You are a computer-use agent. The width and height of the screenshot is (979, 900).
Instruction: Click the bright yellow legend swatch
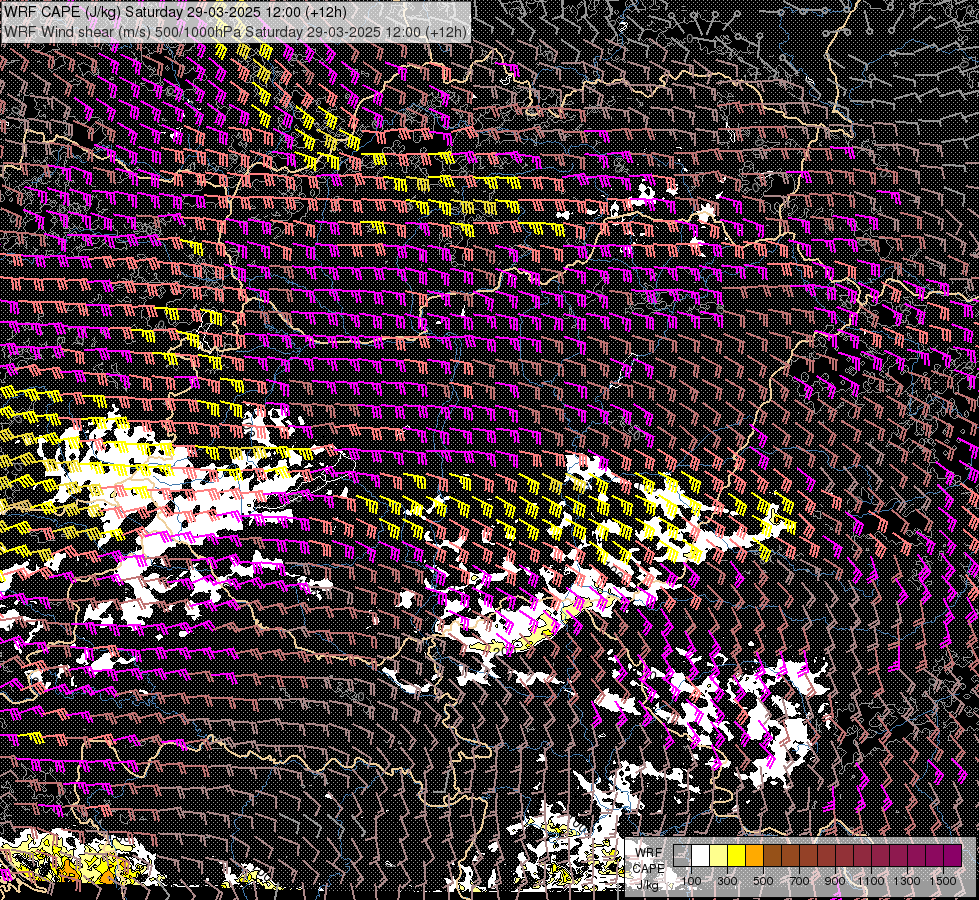coord(737,855)
